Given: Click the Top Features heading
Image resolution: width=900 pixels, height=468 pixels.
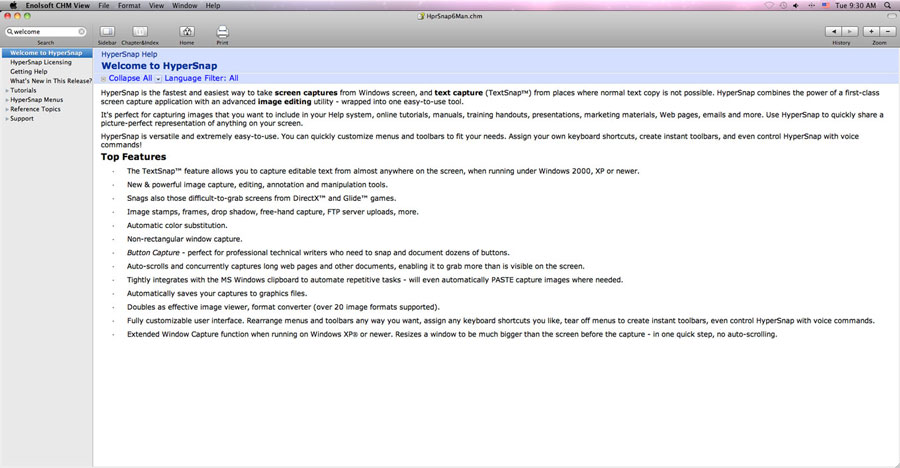Looking at the screenshot, I should click(133, 157).
